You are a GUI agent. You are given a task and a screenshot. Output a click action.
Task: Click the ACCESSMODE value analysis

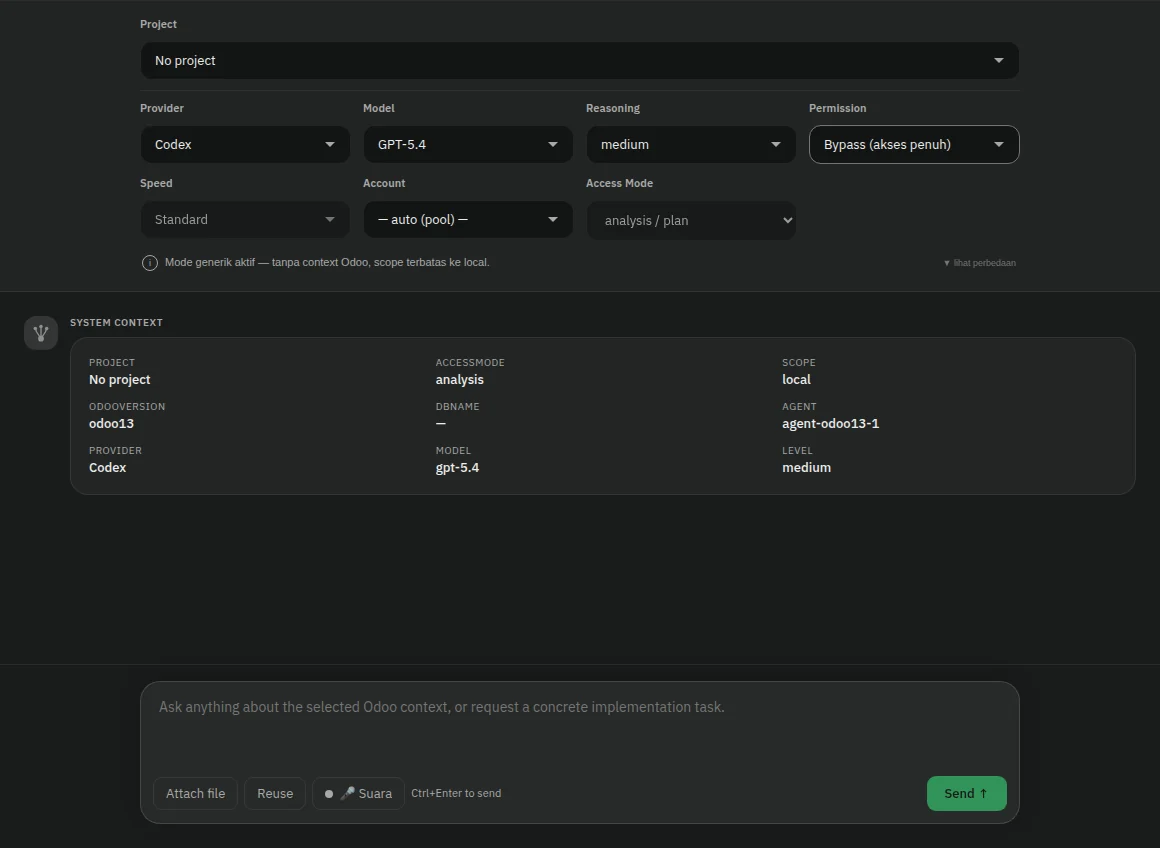(x=459, y=380)
